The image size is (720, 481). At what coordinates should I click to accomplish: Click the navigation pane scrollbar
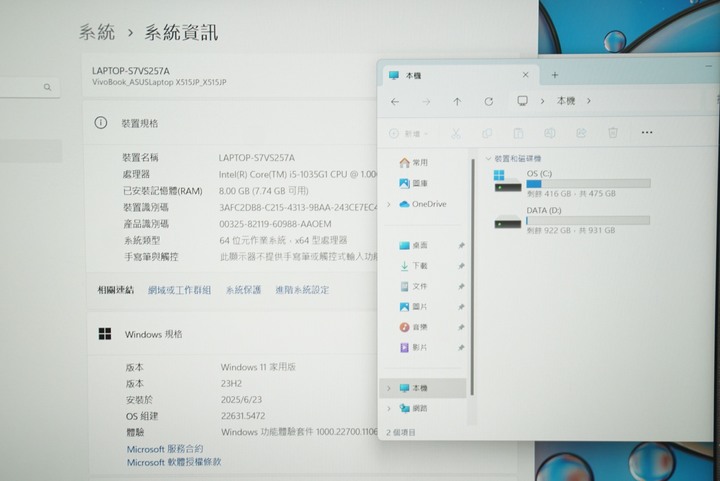click(x=472, y=277)
